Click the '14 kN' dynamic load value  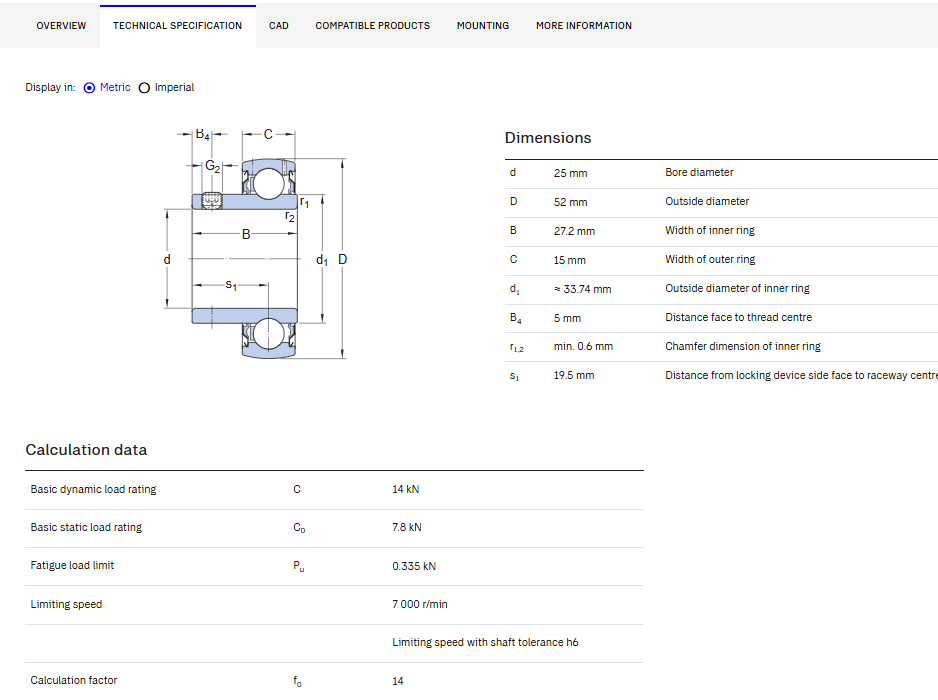(406, 489)
